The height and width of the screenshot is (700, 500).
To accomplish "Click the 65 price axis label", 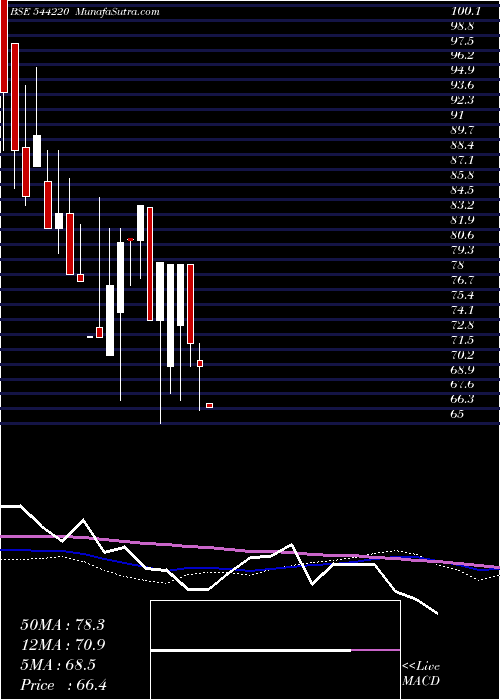I will pyautogui.click(x=457, y=414).
